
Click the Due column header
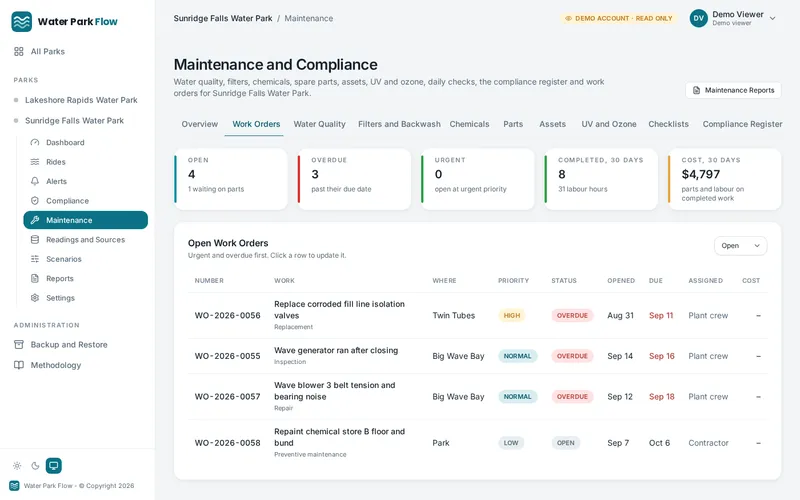656,281
